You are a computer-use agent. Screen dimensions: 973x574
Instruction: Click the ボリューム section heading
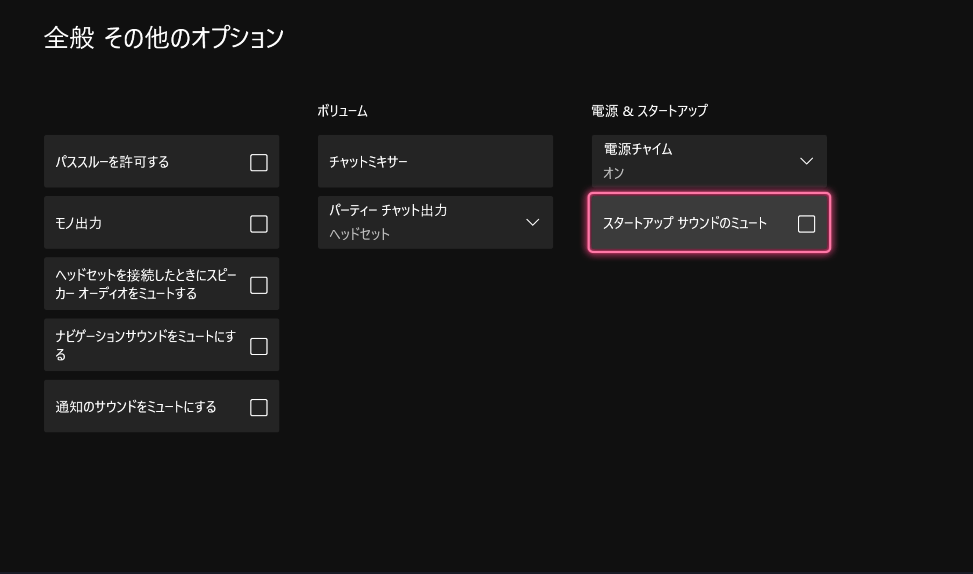pyautogui.click(x=343, y=111)
